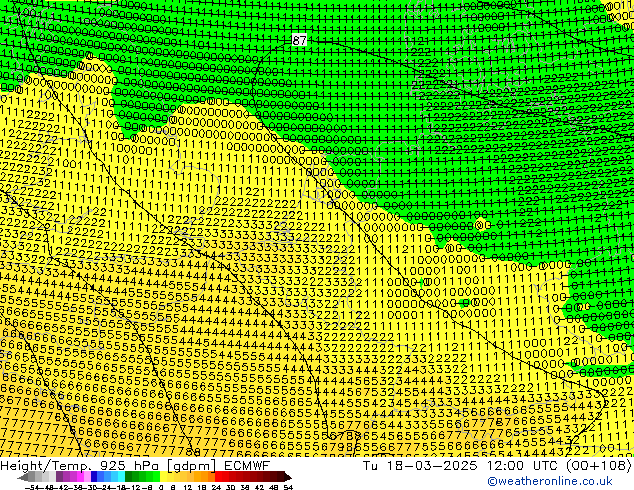Open the weatheronline.co.uk copyright link

click(550, 481)
